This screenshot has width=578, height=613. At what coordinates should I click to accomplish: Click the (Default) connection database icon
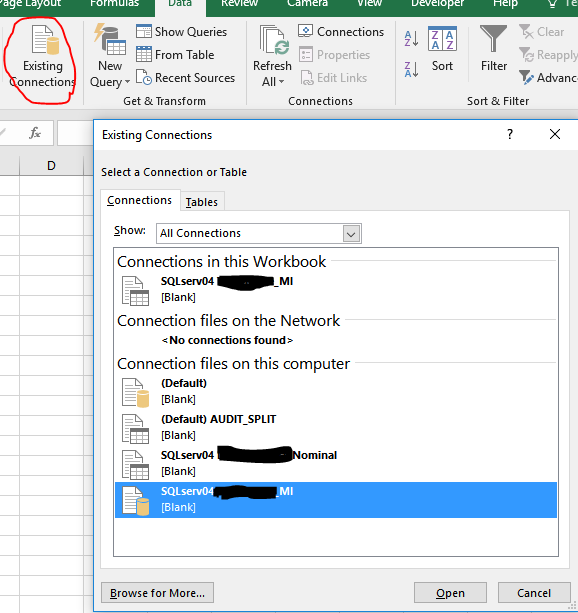coord(135,393)
